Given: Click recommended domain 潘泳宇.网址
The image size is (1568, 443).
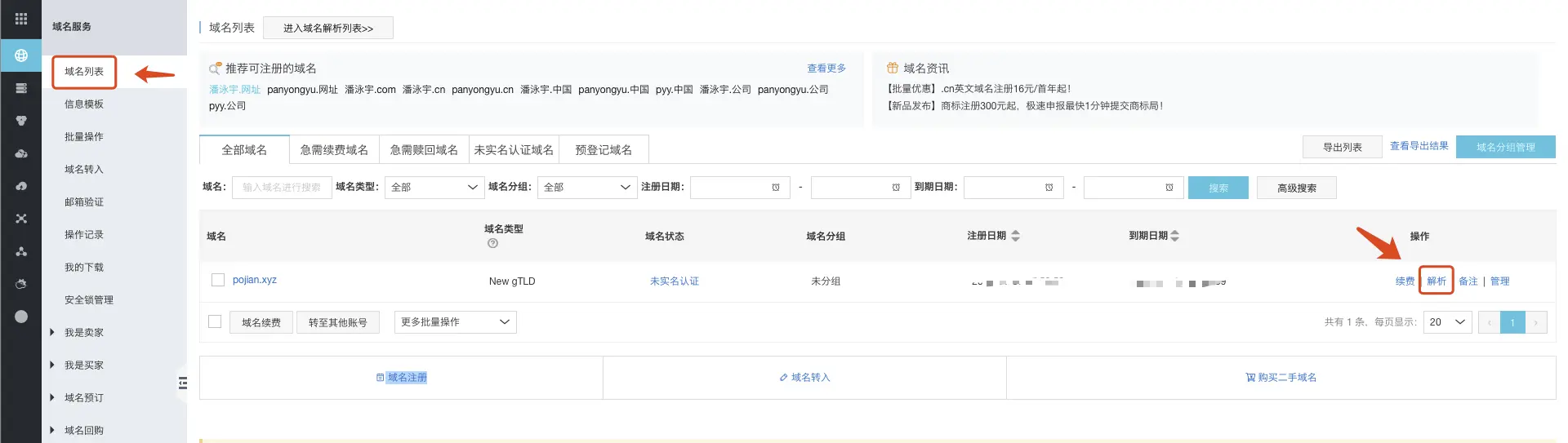Looking at the screenshot, I should 234,90.
